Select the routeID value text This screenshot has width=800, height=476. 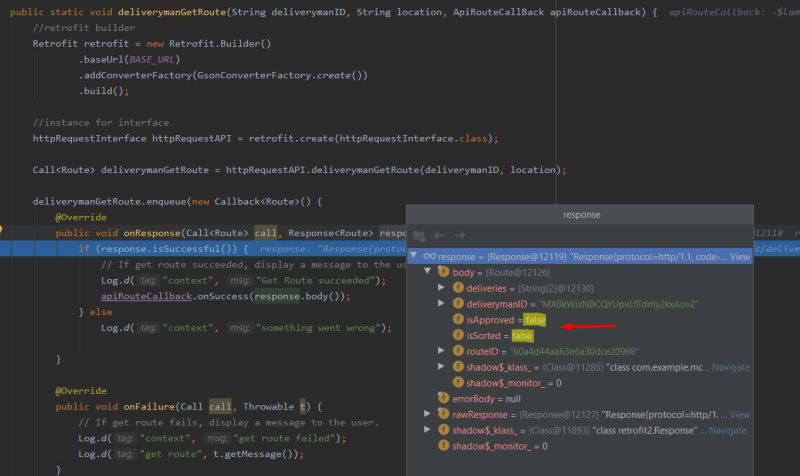pos(574,352)
